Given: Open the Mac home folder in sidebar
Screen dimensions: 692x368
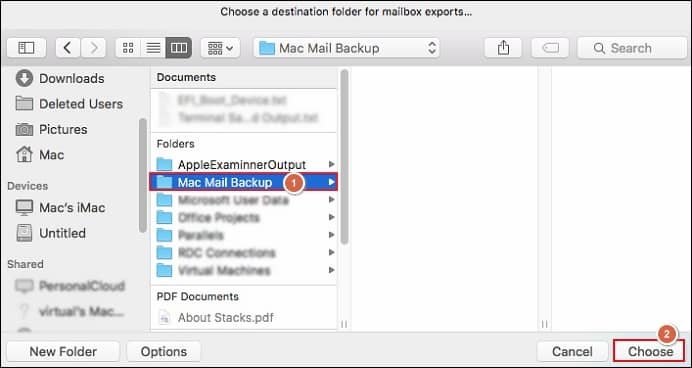Looking at the screenshot, I should point(40,155).
